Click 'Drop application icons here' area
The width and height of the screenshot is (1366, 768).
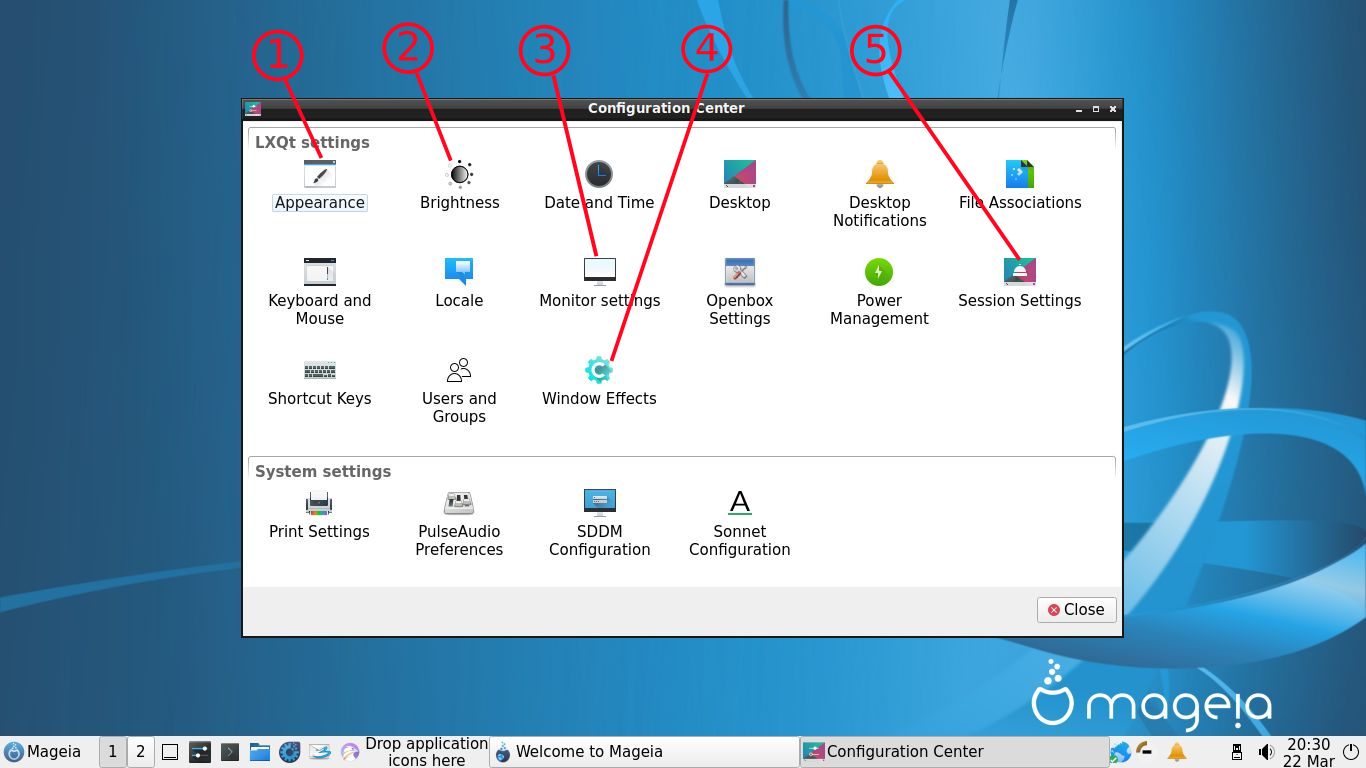click(427, 752)
